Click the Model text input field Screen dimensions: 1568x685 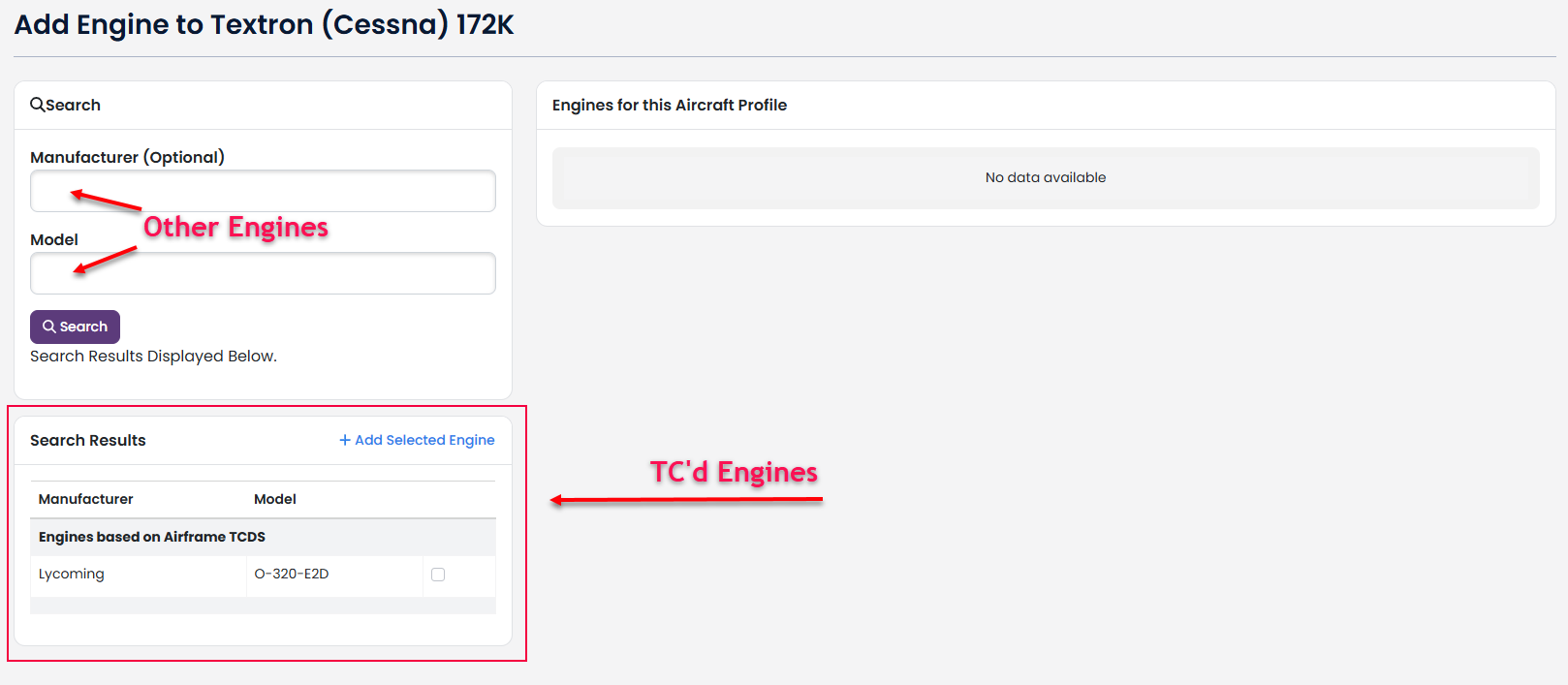pos(263,273)
